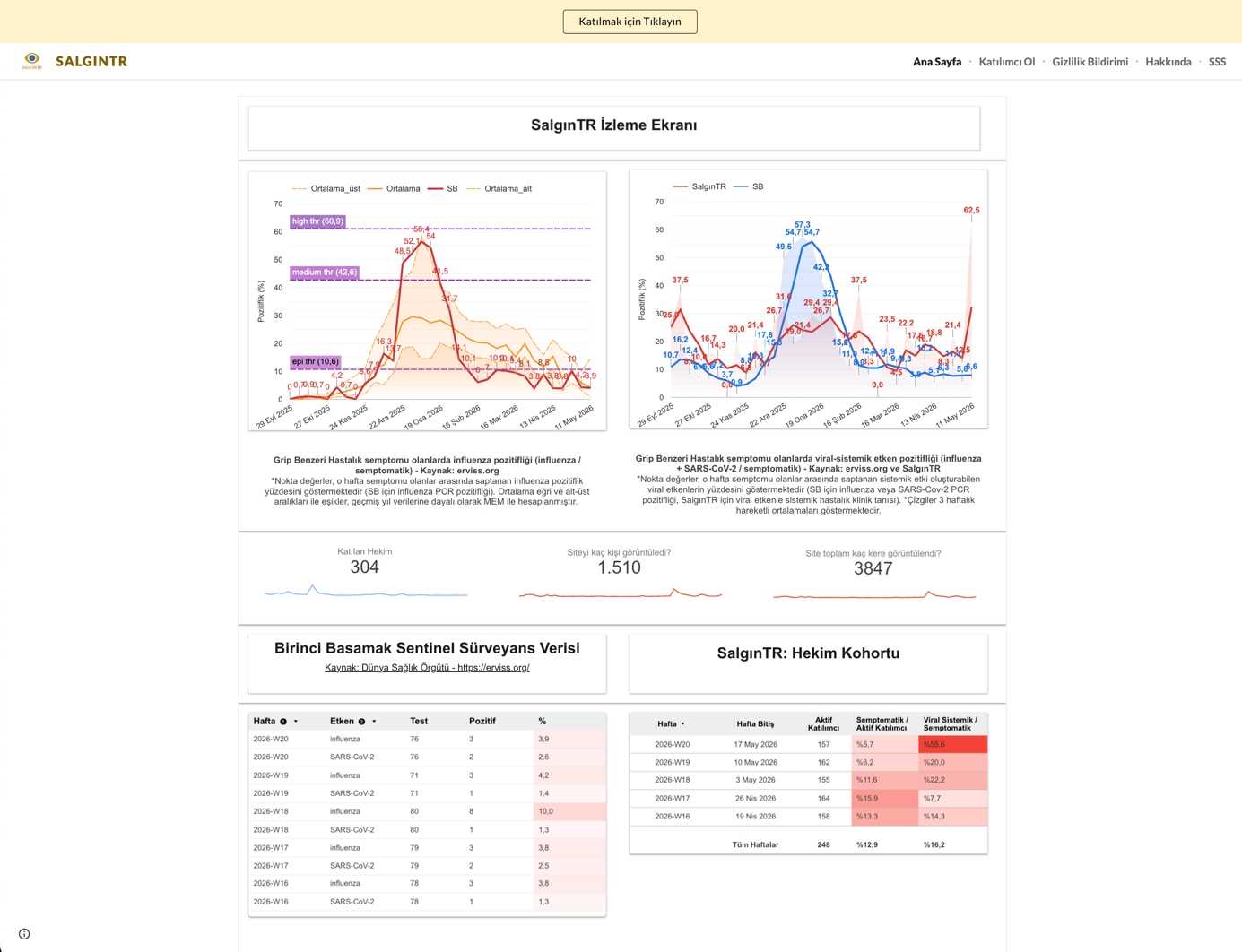This screenshot has width=1242, height=952.
Task: Click the info icon beside Etken header
Action: pyautogui.click(x=361, y=722)
